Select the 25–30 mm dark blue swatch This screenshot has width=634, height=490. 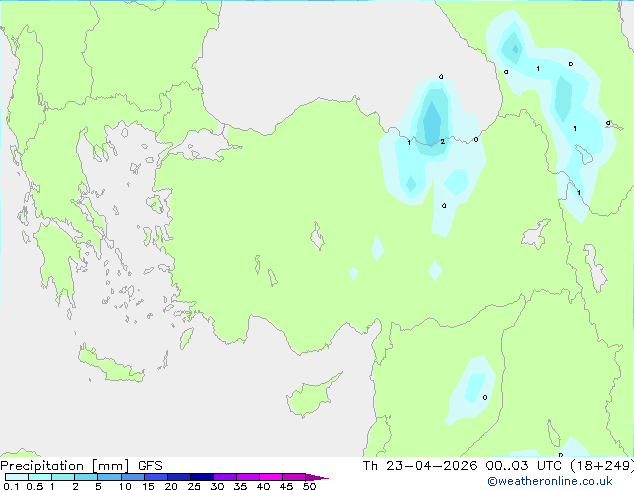201,477
